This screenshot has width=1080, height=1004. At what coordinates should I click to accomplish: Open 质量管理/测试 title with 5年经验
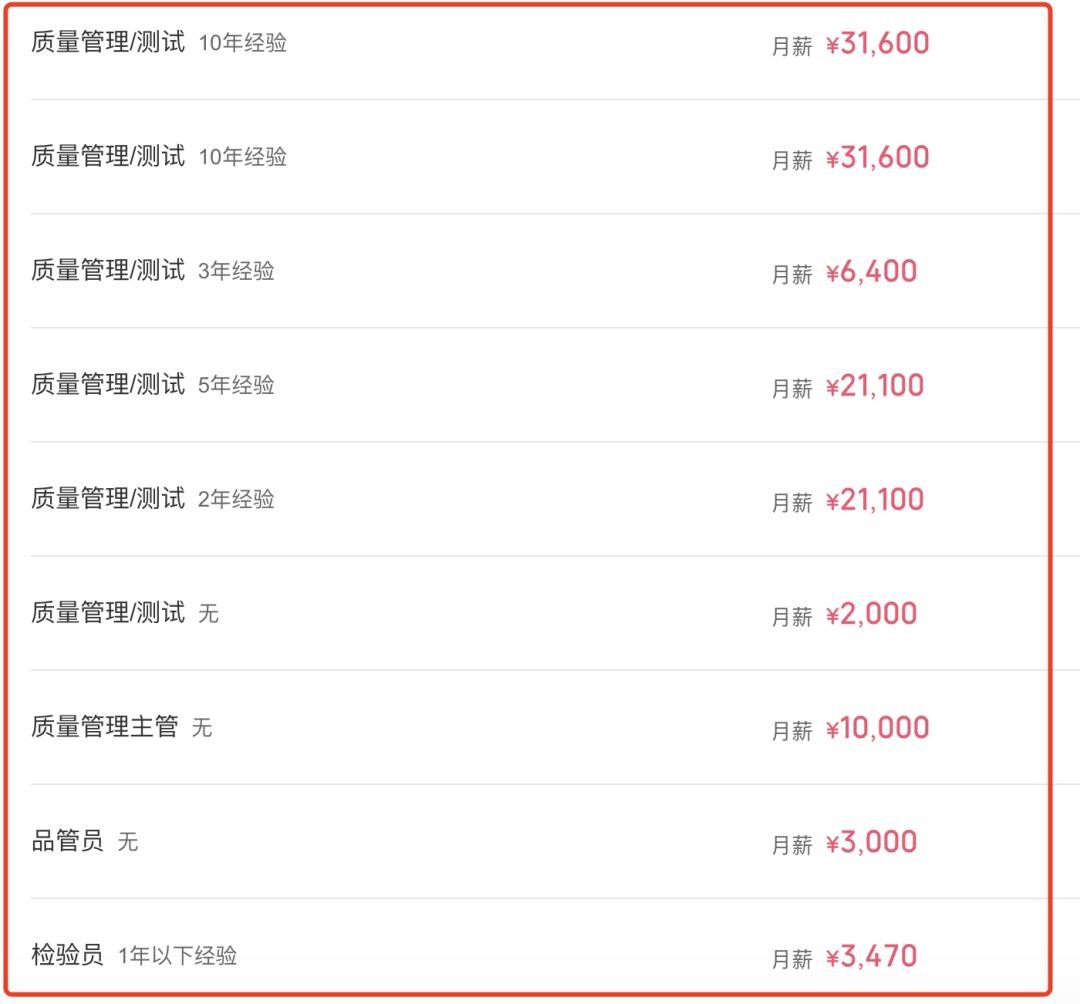(108, 385)
